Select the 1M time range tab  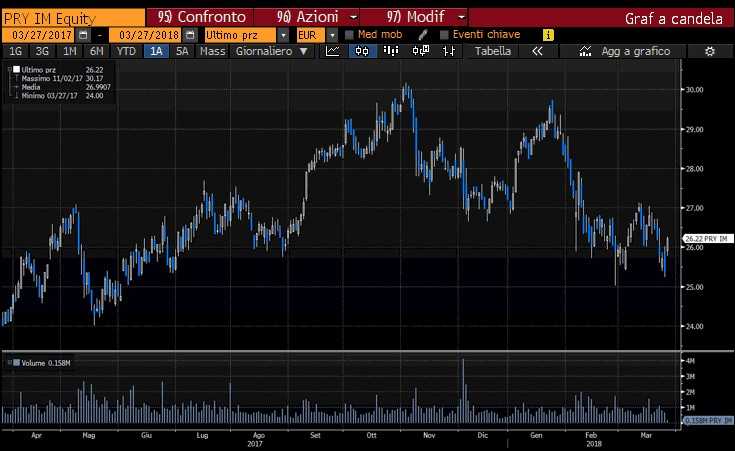tap(69, 51)
